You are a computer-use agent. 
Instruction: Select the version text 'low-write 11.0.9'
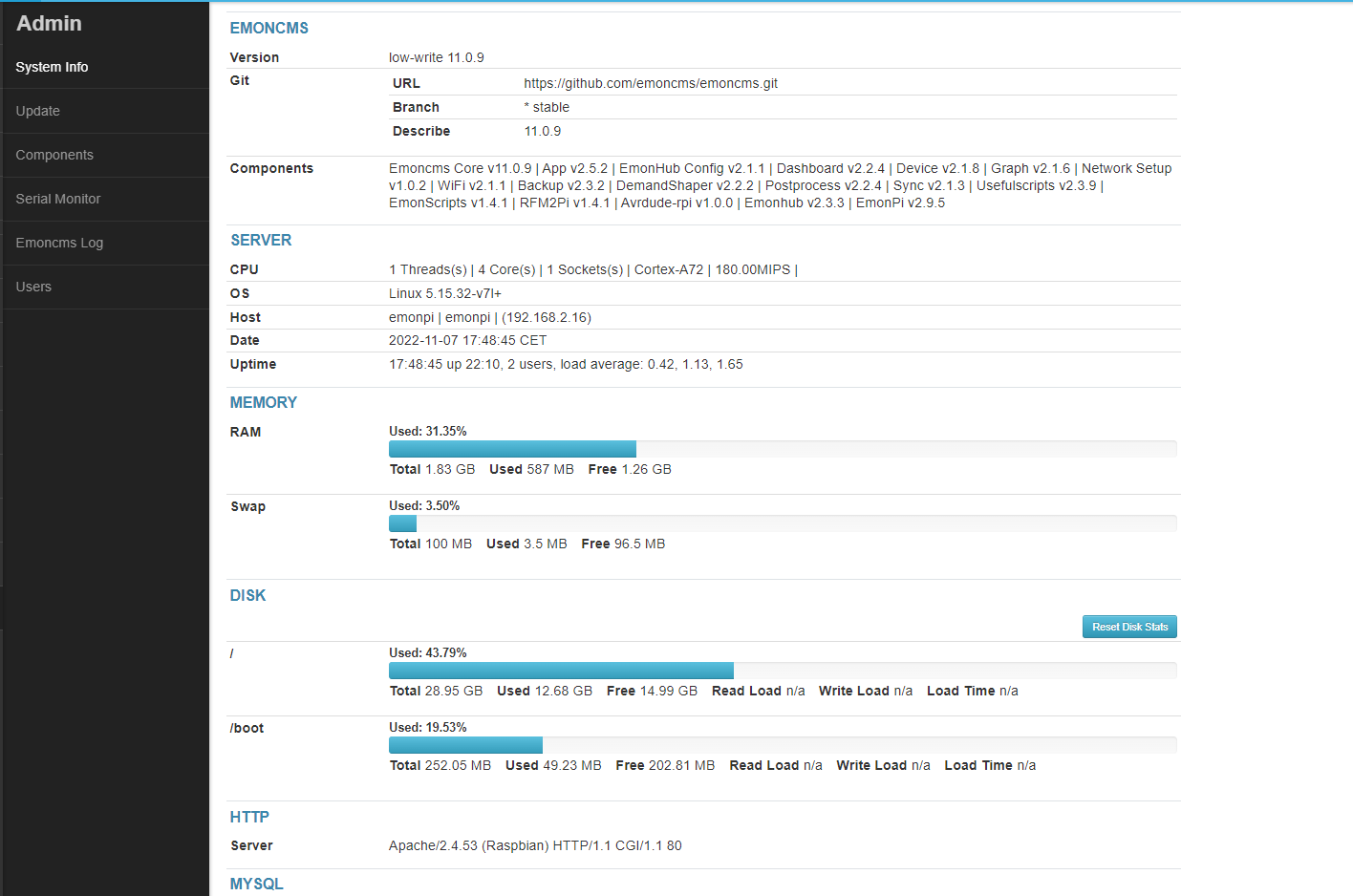(437, 57)
